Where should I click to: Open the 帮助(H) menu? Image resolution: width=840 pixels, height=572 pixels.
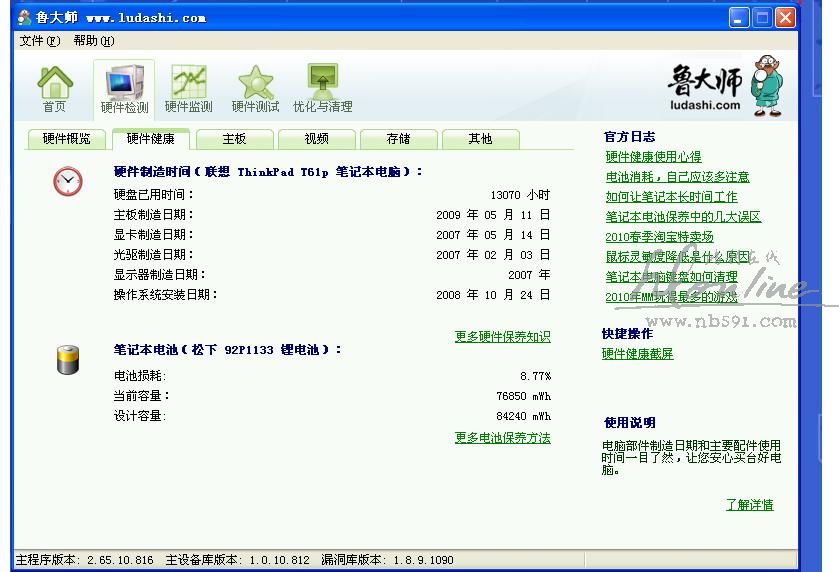94,41
